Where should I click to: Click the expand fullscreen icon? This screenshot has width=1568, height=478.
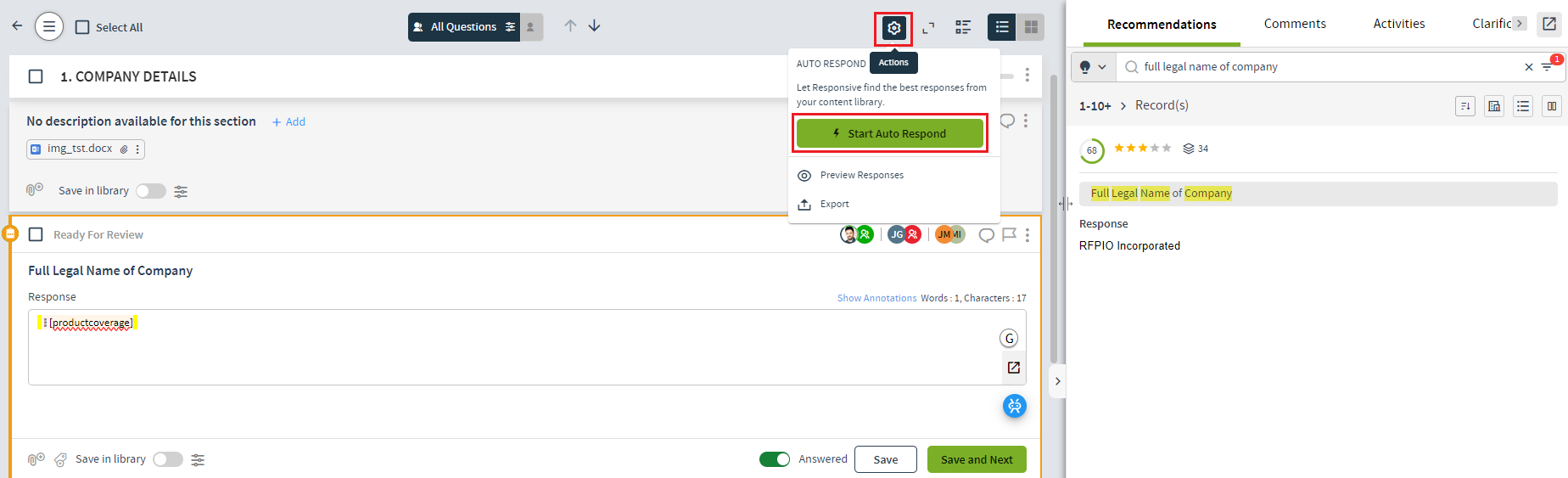928,28
